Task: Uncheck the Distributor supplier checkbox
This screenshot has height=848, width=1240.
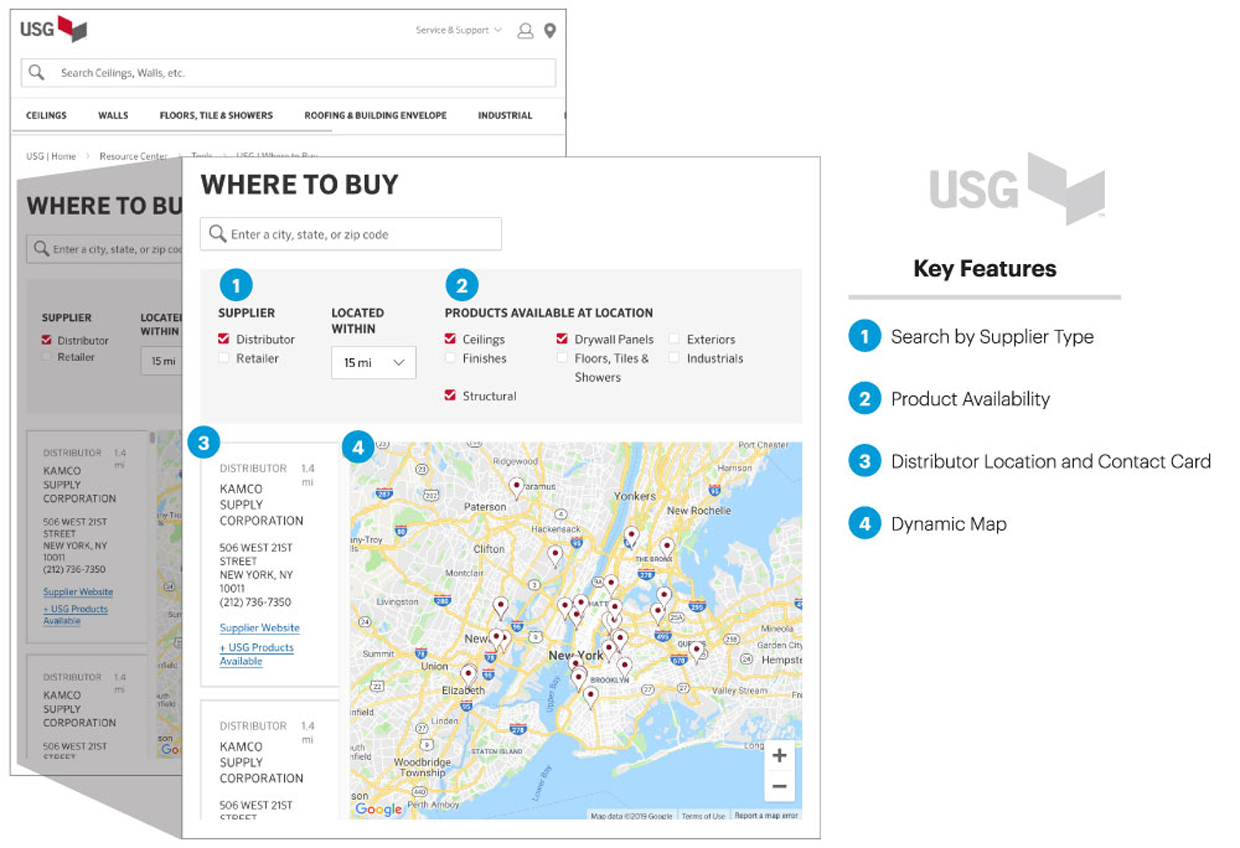Action: pos(224,338)
